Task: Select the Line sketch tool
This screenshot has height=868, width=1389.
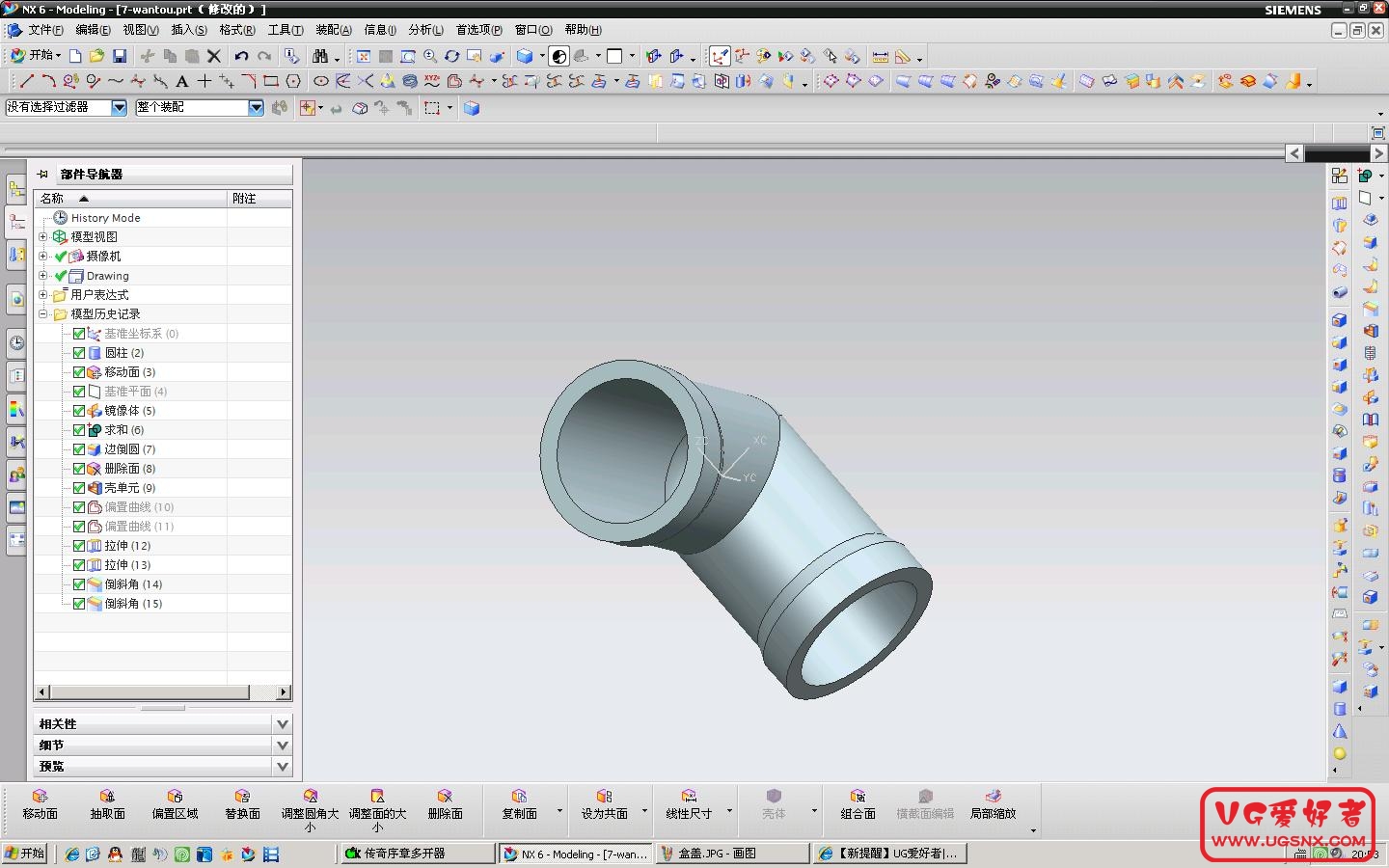Action: click(26, 81)
